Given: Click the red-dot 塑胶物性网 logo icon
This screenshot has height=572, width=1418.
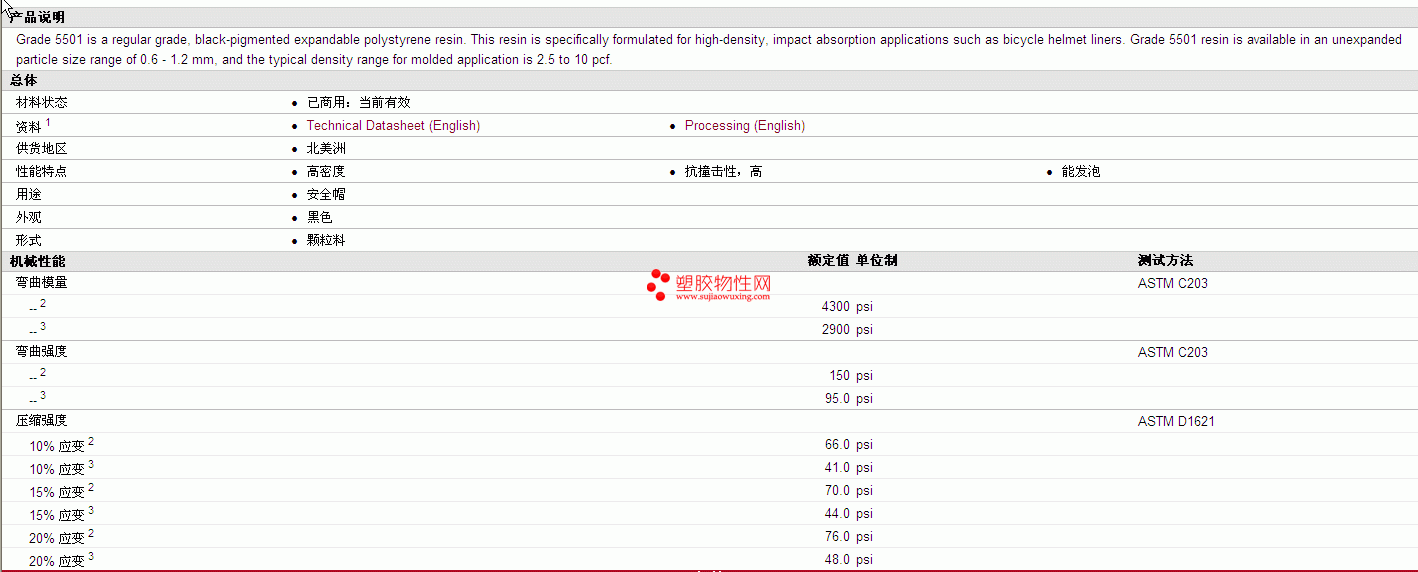Looking at the screenshot, I should (x=658, y=285).
